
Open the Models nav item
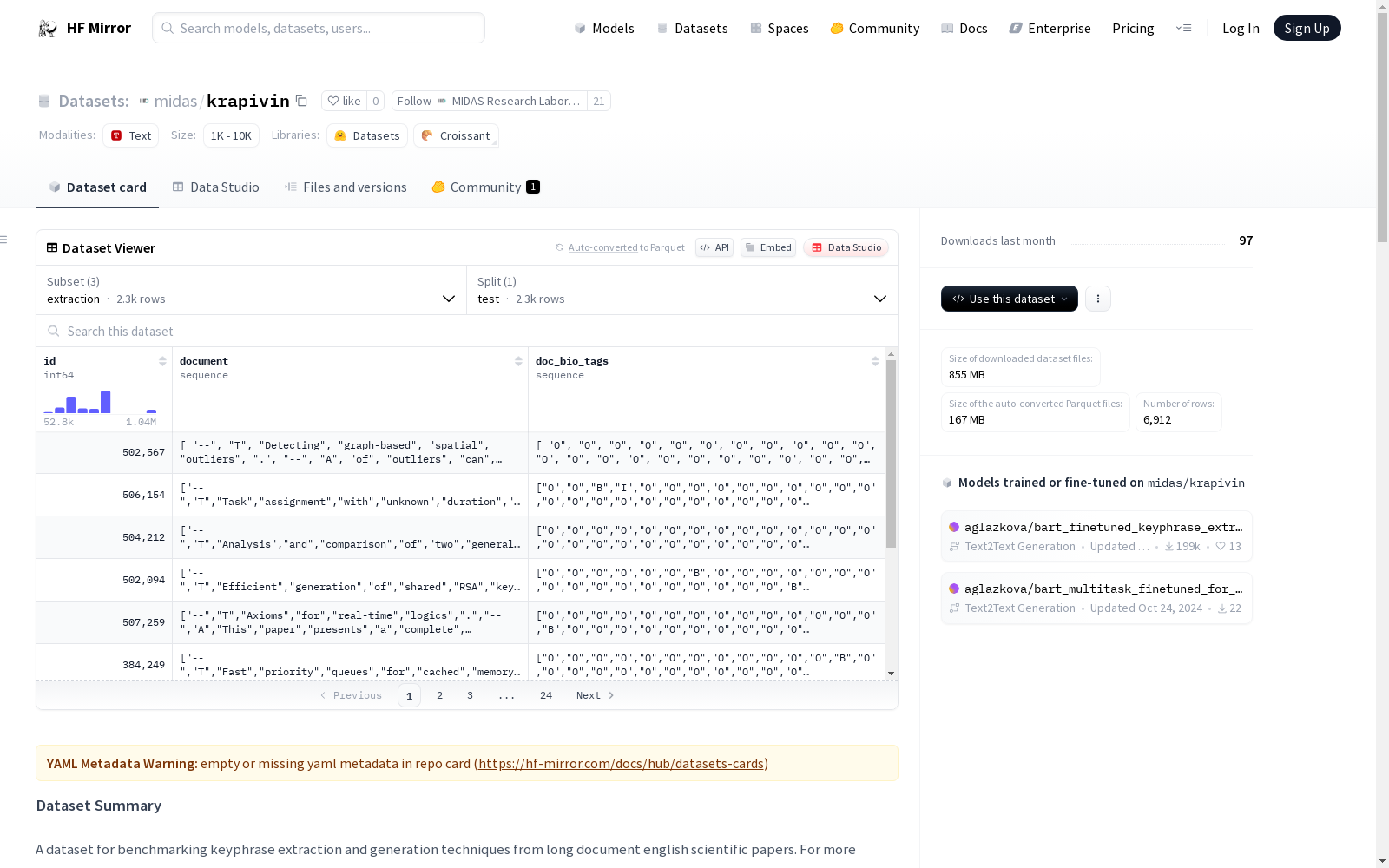click(604, 28)
